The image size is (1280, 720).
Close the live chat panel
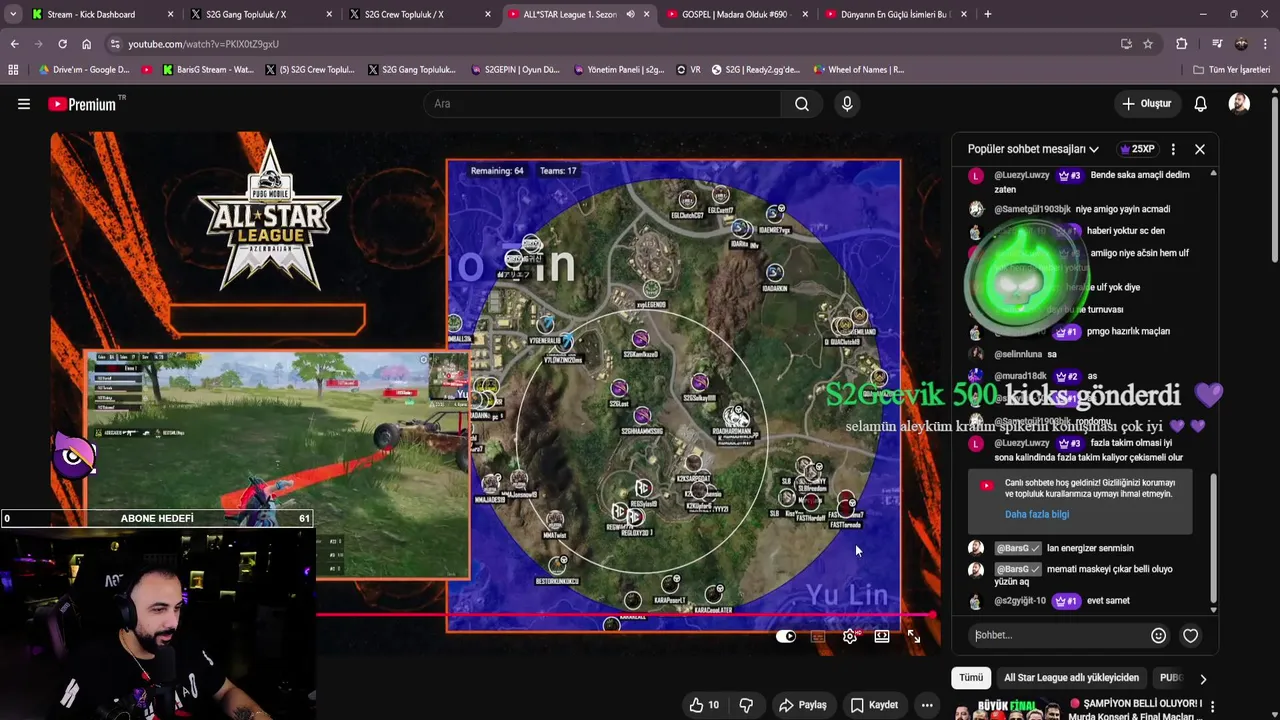click(1200, 149)
